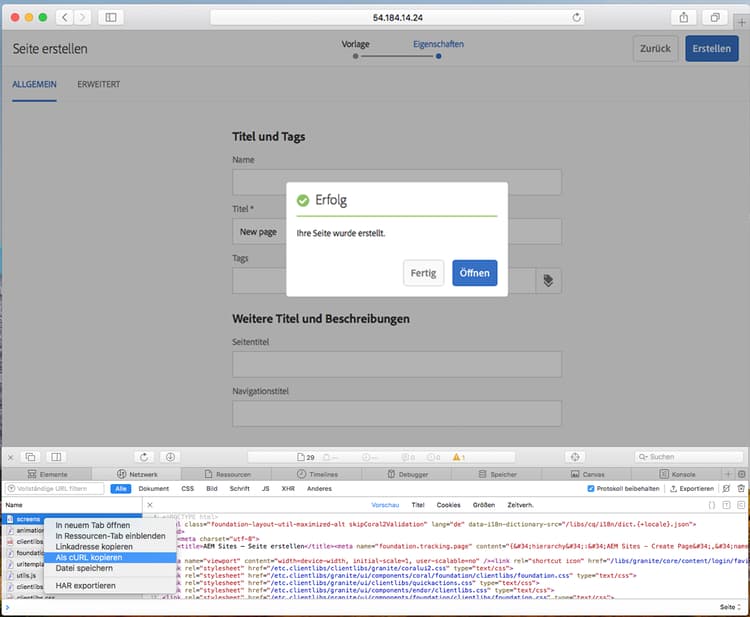Screen dimensions: 750x617
Task: Toggle the Protokoll beibehalten checkbox
Action: (591, 488)
